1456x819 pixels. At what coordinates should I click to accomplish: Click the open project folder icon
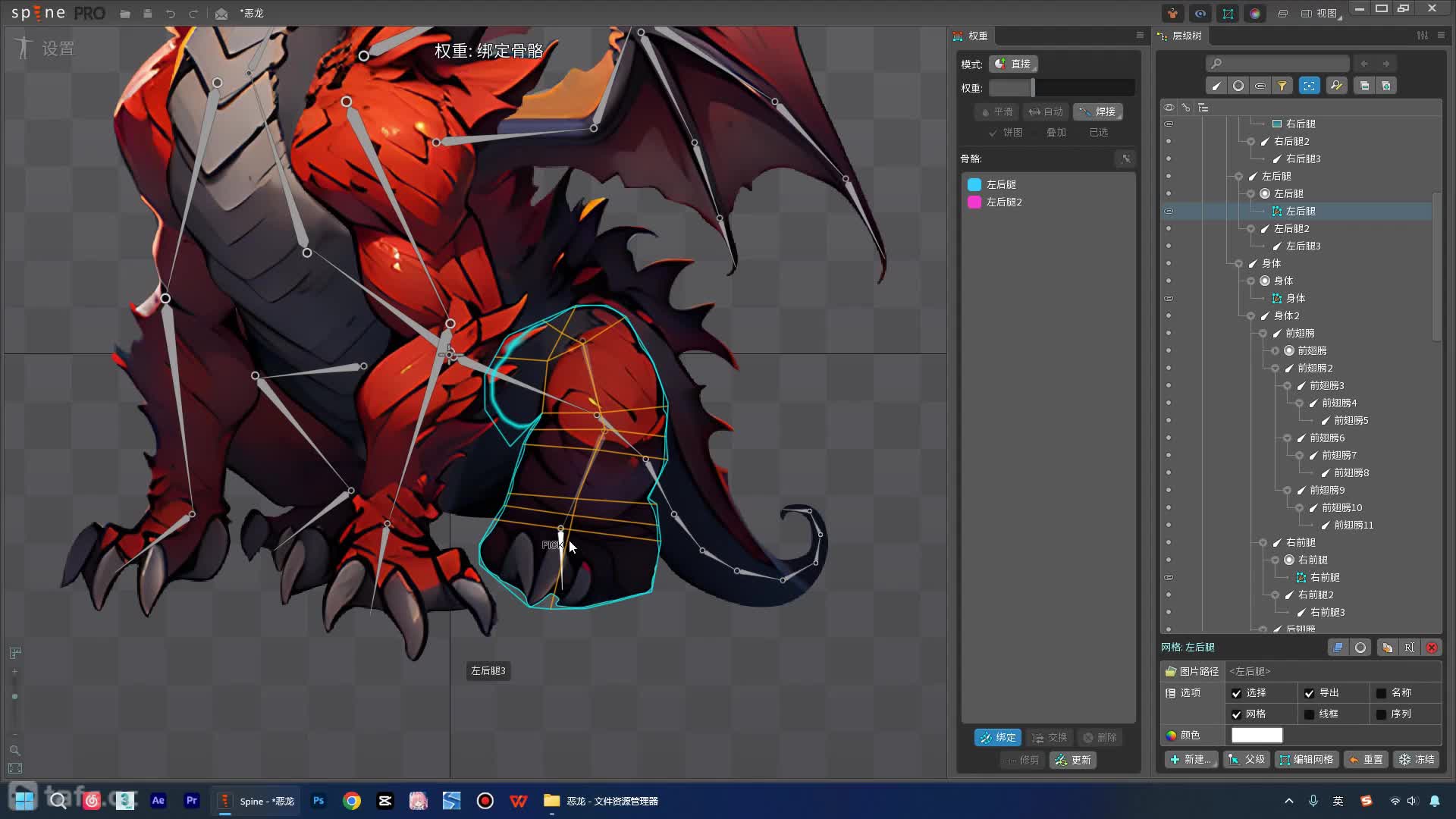point(125,14)
